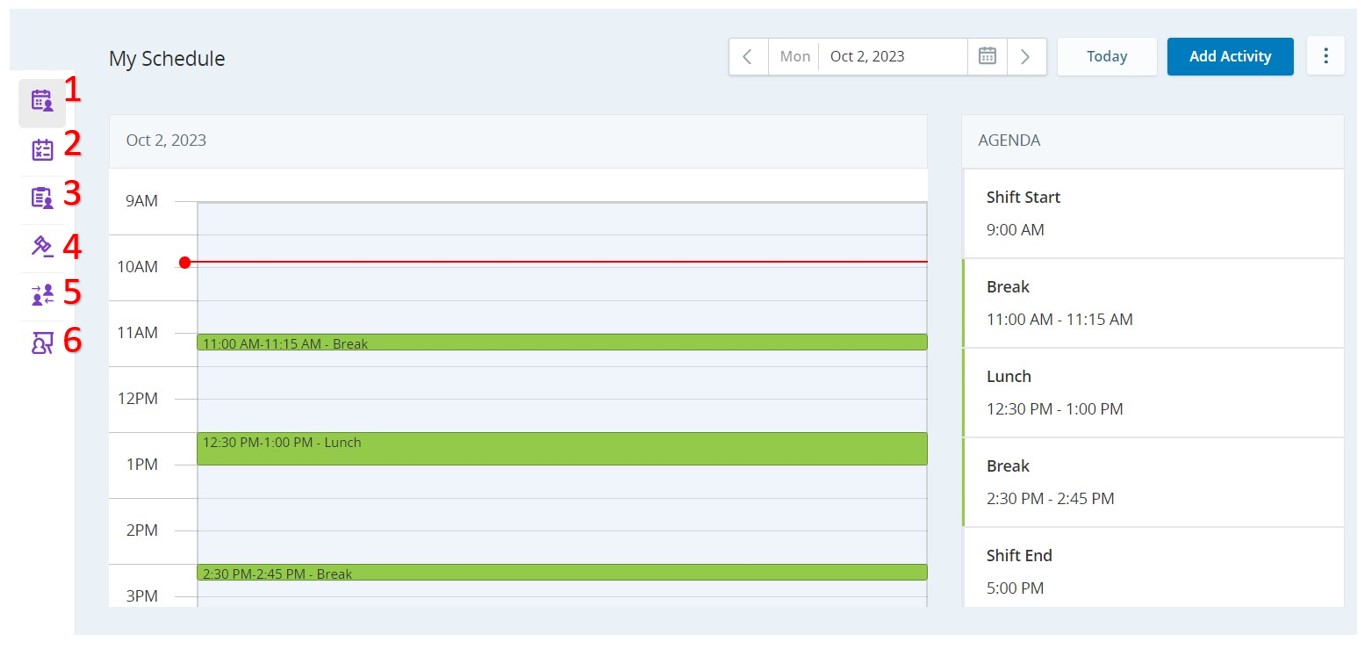The image size is (1367, 652).
Task: Click the red current time marker dot
Action: (185, 263)
